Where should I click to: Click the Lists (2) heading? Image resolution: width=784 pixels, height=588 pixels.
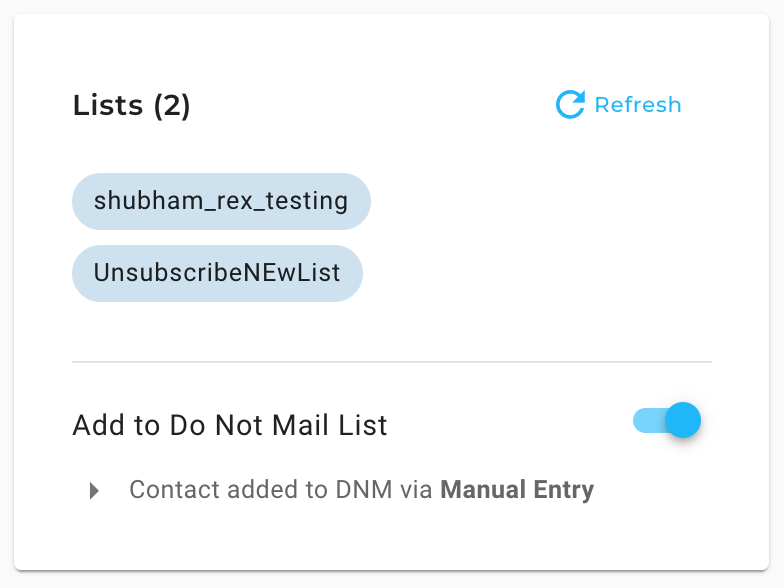pos(132,106)
